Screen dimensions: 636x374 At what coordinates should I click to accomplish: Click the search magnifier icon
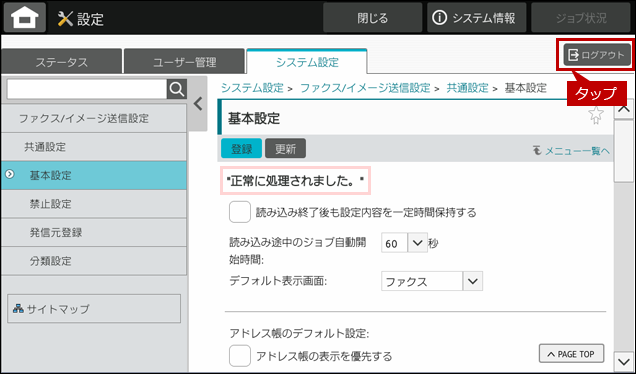click(x=177, y=89)
